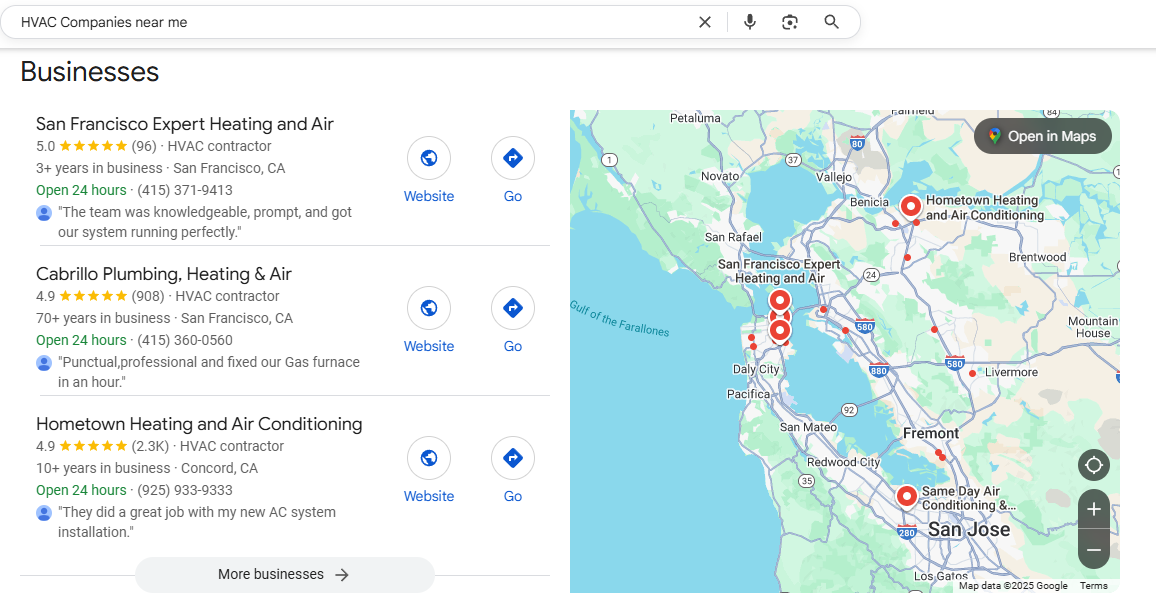Expand the More businesses list
The image size is (1156, 605).
click(285, 575)
